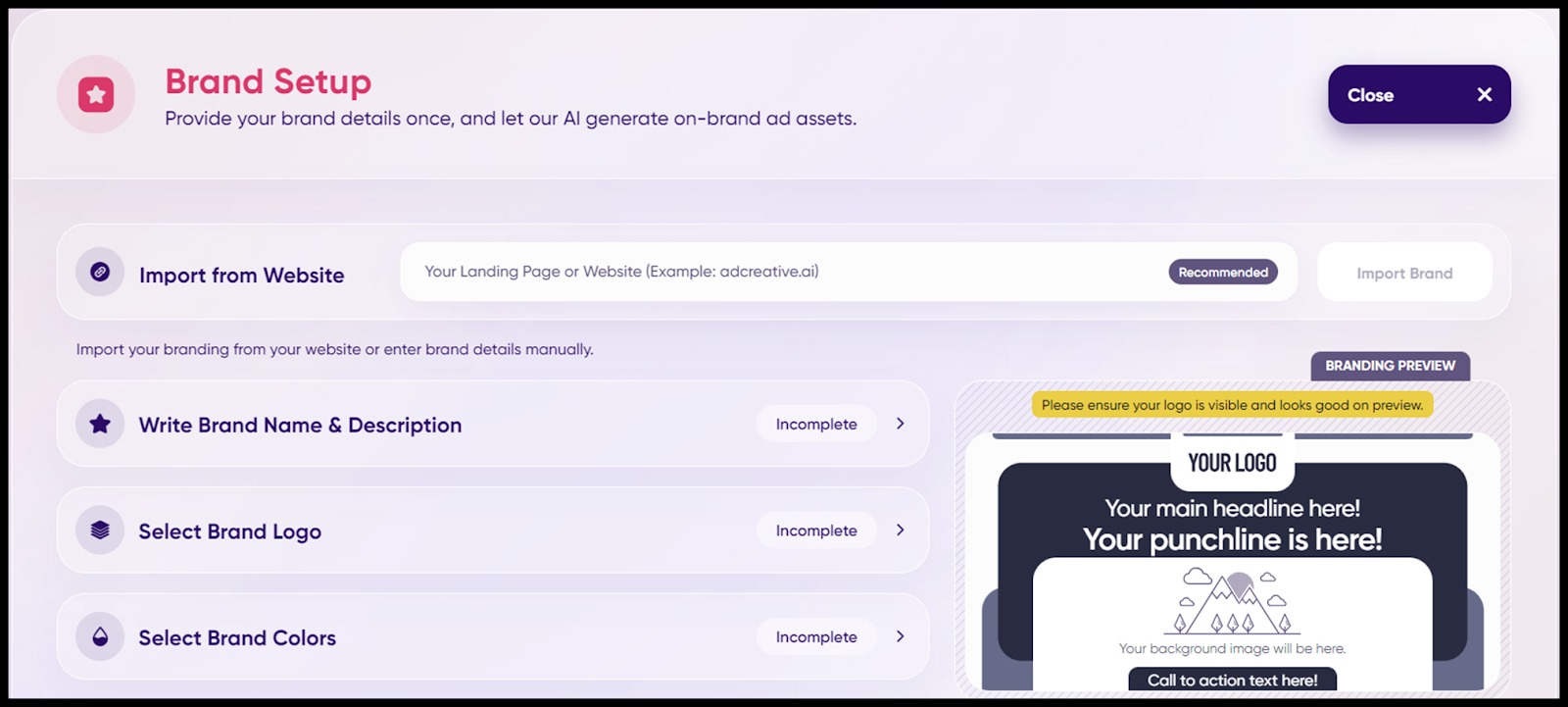Screen dimensions: 1568x707
Task: Open the Branding Preview tab
Action: pyautogui.click(x=1390, y=366)
